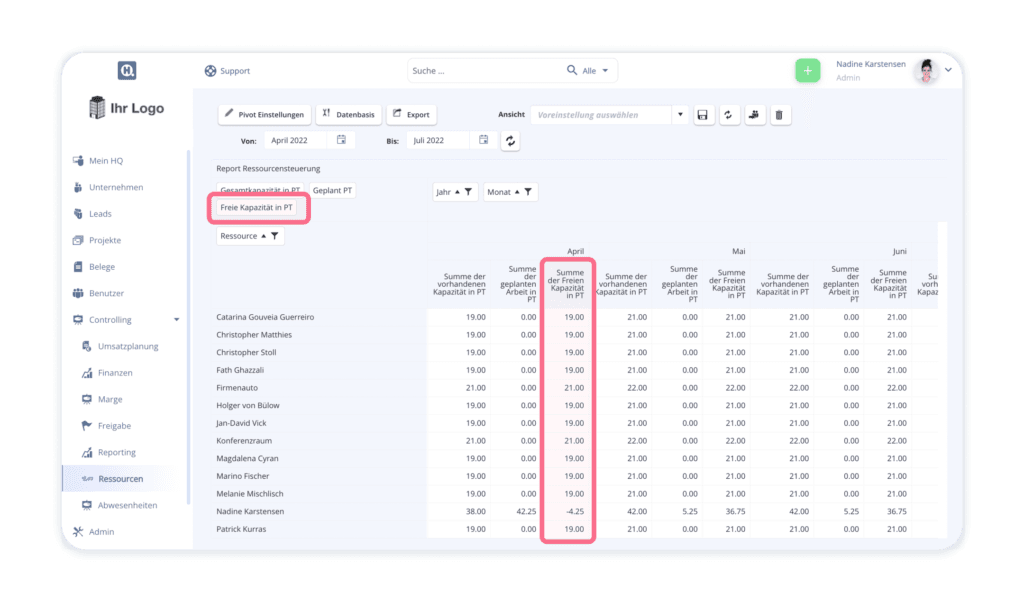Click the save view floppy disk icon
1024x602 pixels.
coord(703,115)
